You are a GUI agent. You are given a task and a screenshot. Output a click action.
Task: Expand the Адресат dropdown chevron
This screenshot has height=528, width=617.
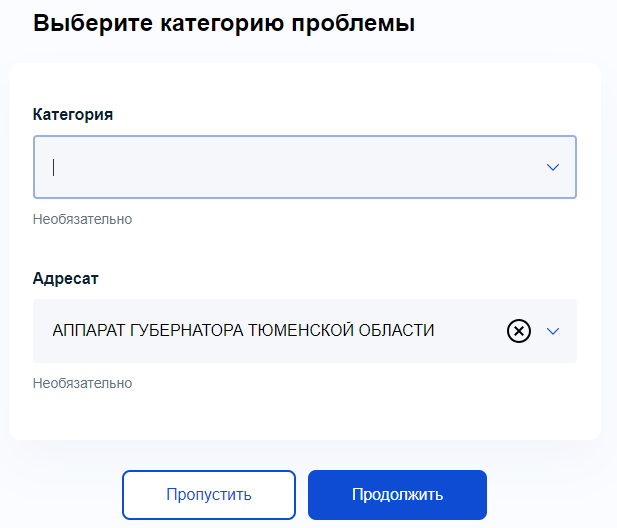(x=553, y=331)
